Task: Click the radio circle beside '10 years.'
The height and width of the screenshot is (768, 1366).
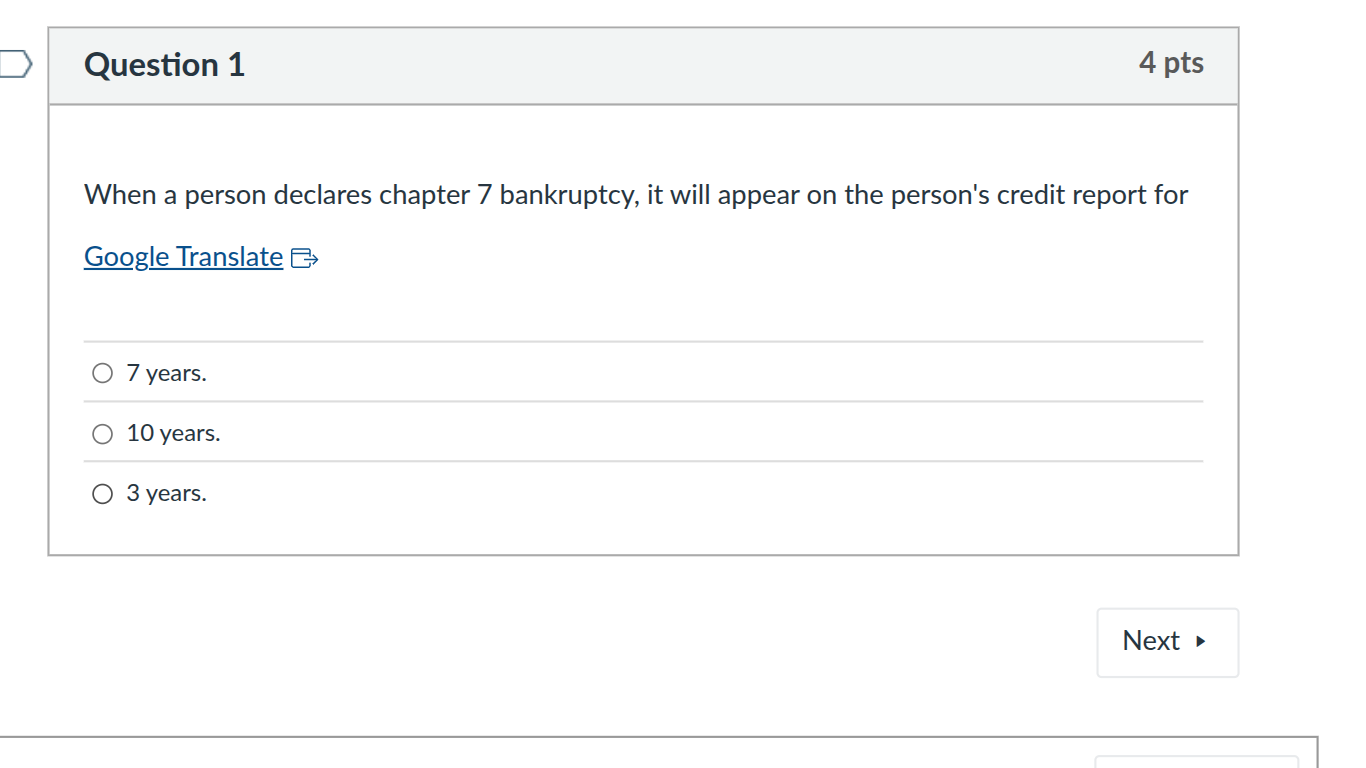Action: (102, 433)
